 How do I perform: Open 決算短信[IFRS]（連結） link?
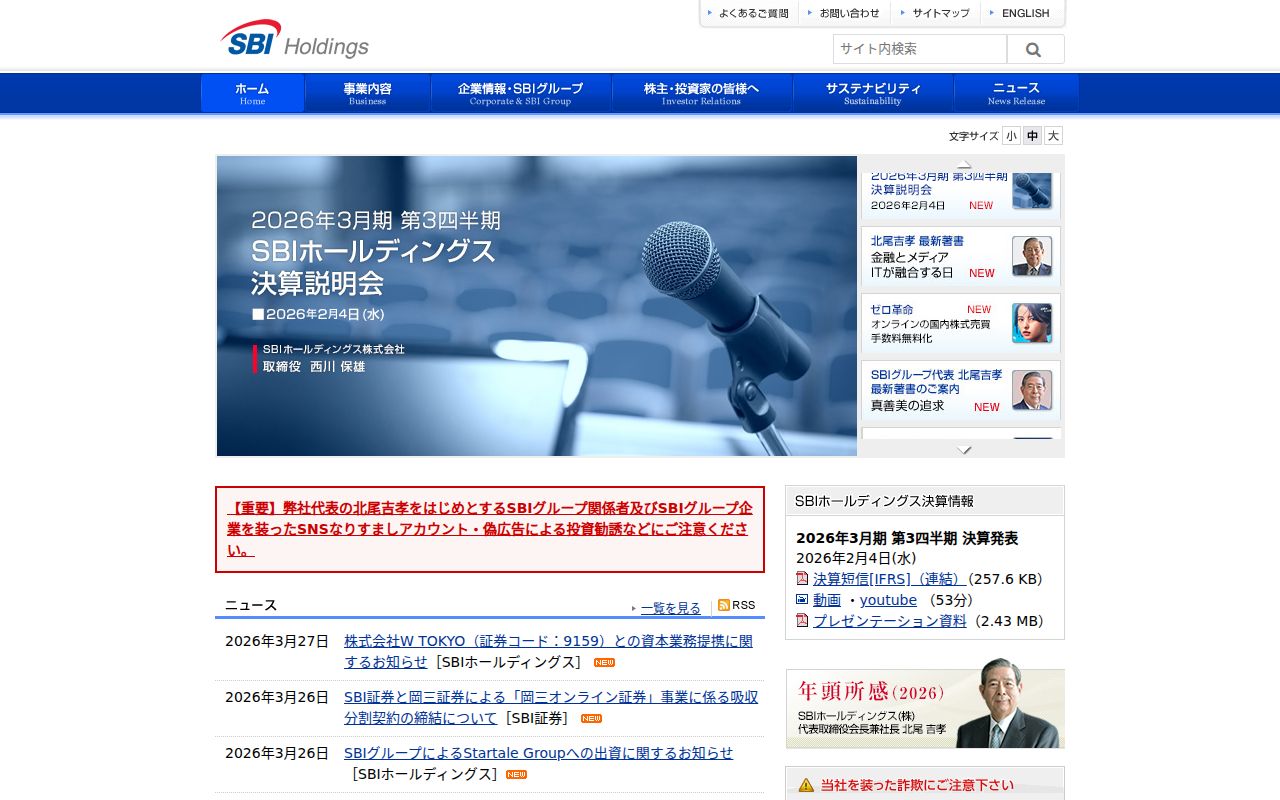890,579
